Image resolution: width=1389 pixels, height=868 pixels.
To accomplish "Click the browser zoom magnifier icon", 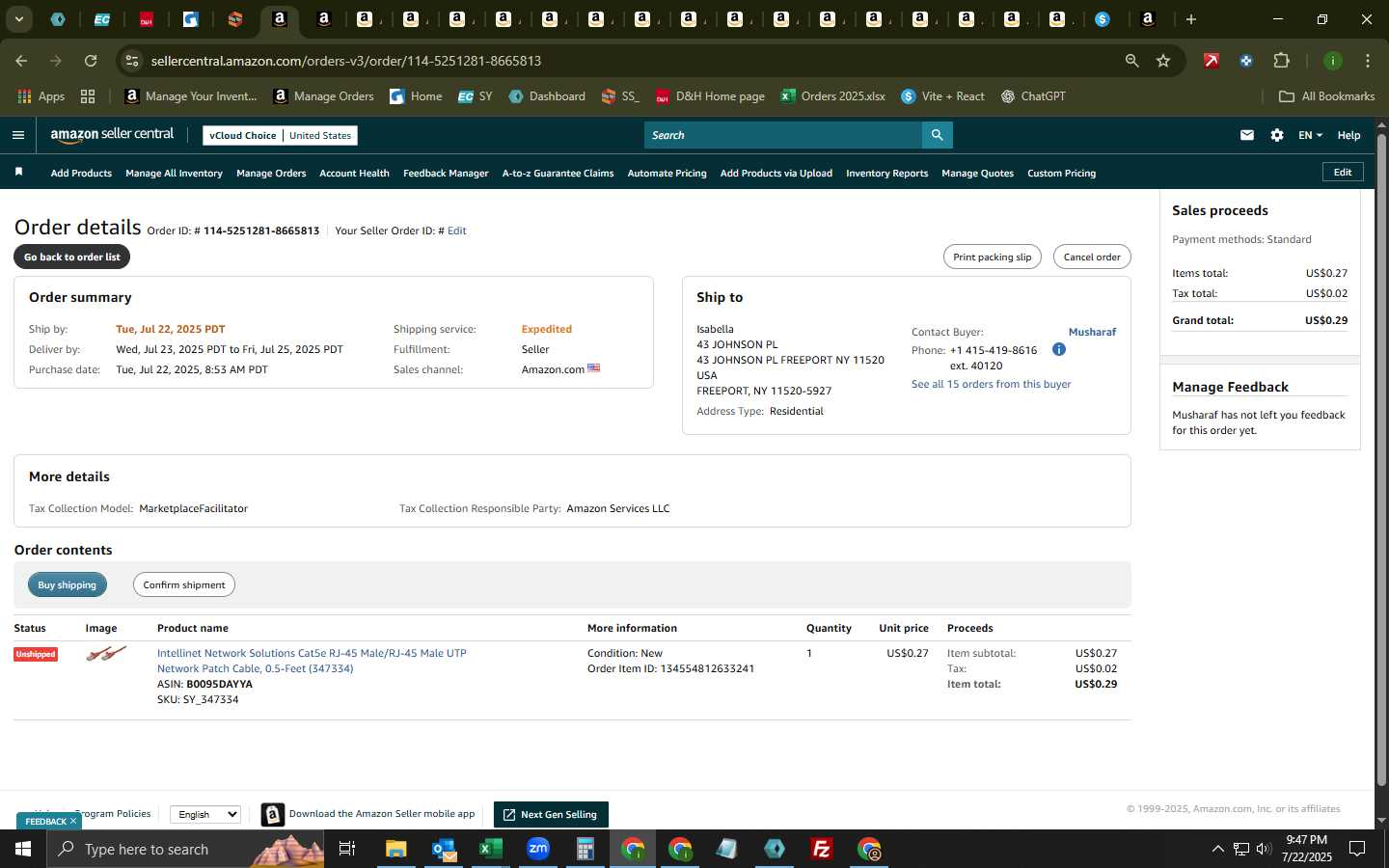I will pos(1131,61).
